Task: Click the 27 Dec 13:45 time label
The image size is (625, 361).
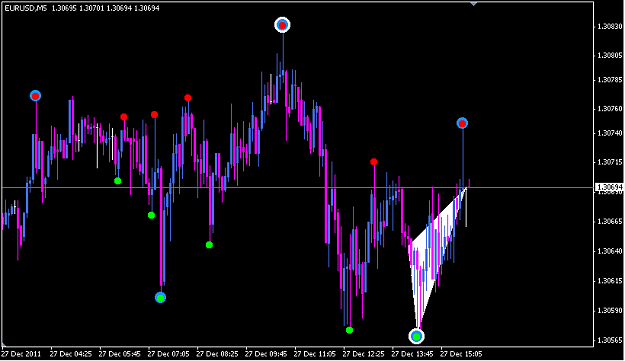Action: click(x=413, y=354)
